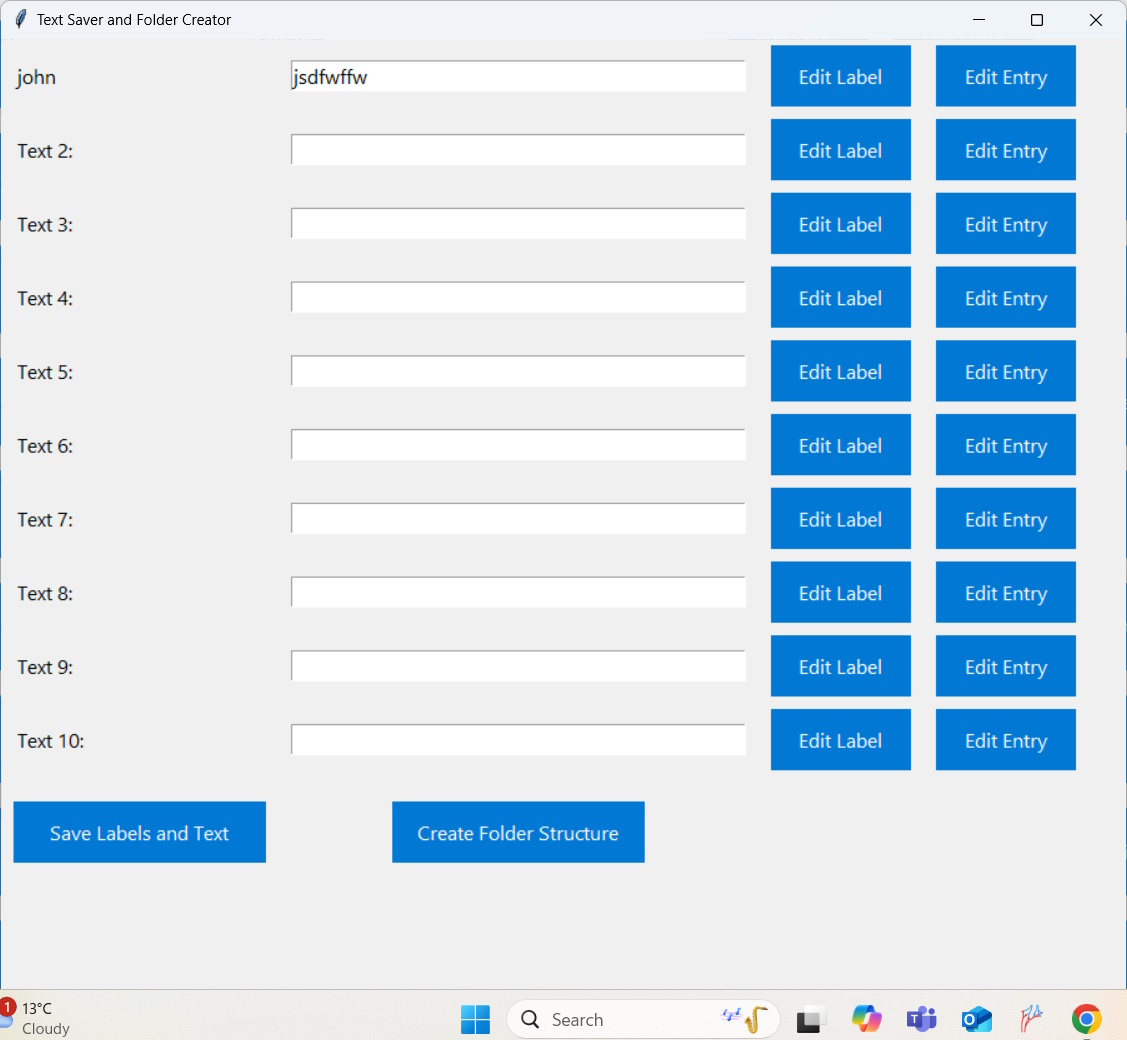
Task: Focus the text field containing jsdfwffw
Action: [x=518, y=77]
